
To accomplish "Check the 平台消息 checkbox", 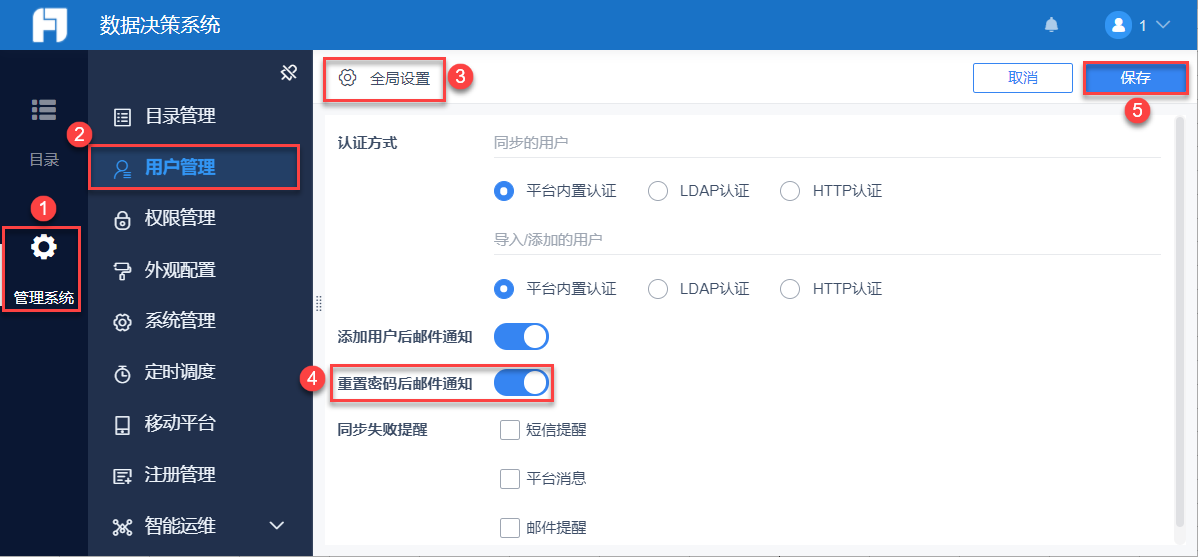I will [510, 479].
